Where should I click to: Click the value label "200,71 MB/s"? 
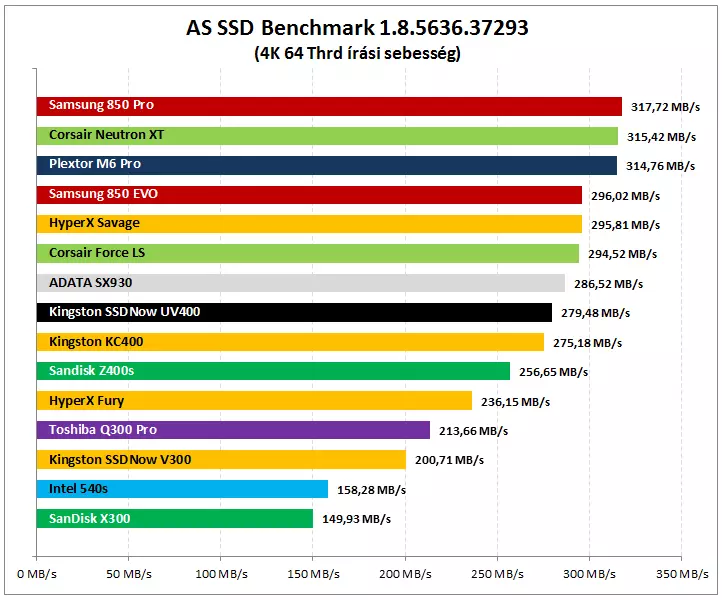[449, 460]
